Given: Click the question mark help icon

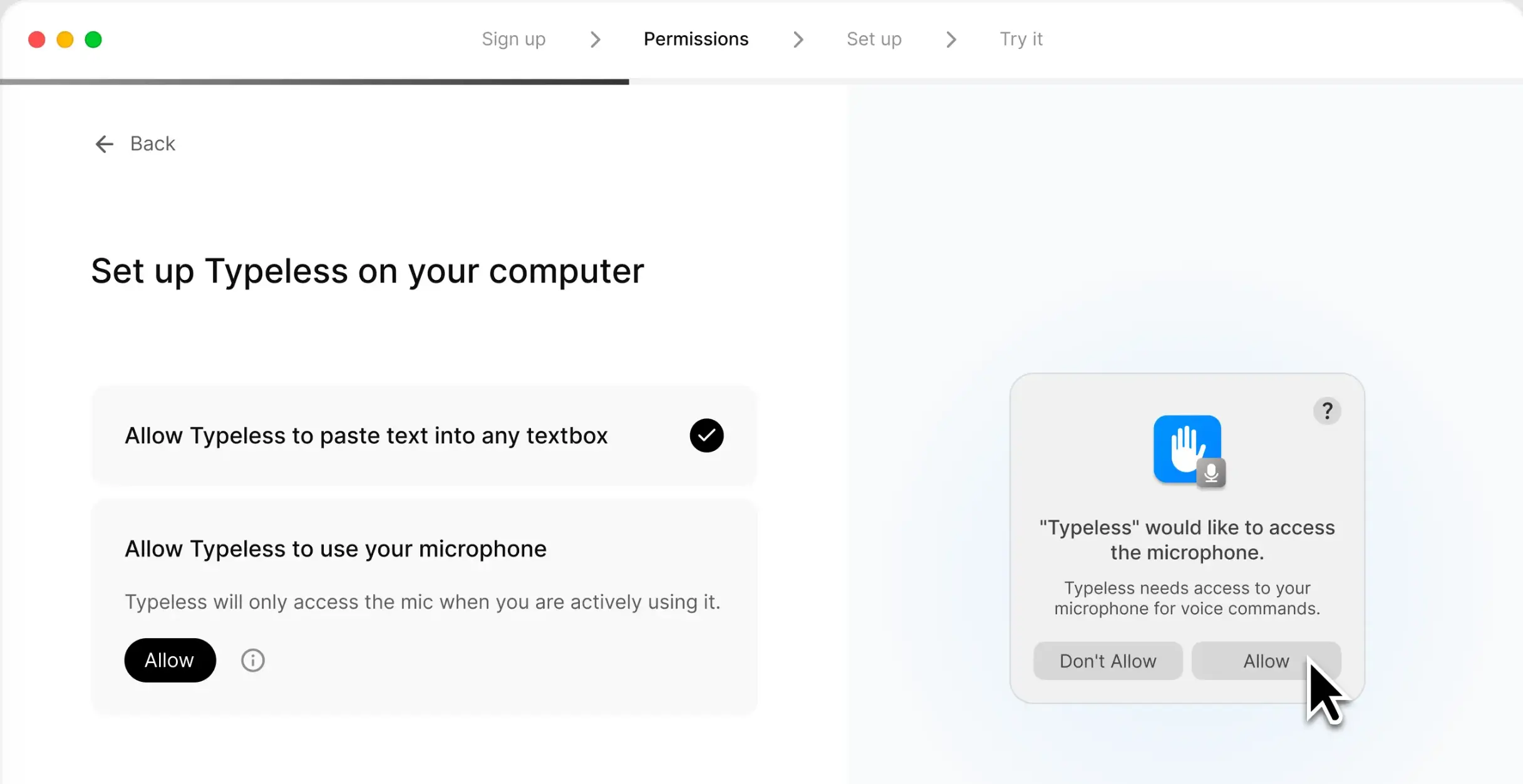Looking at the screenshot, I should 1327,411.
